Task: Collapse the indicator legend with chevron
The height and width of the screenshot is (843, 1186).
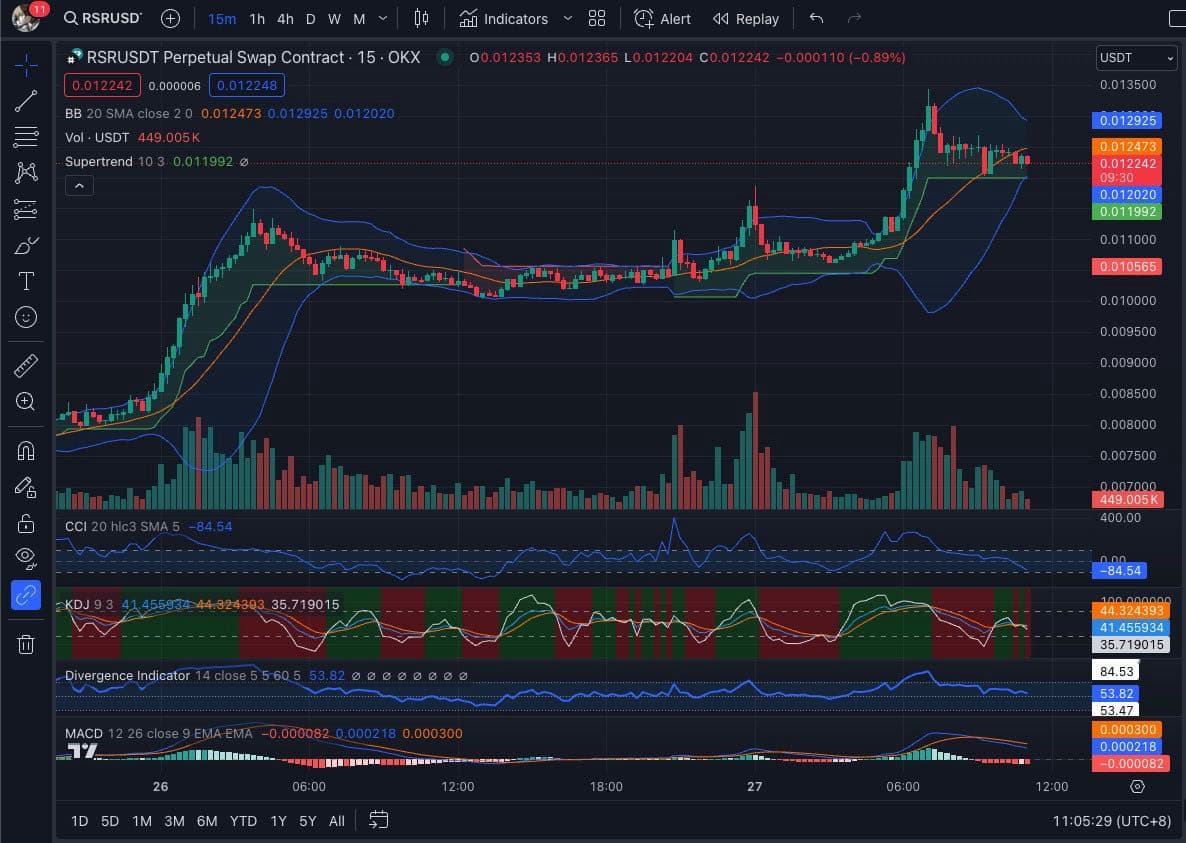Action: pyautogui.click(x=78, y=185)
